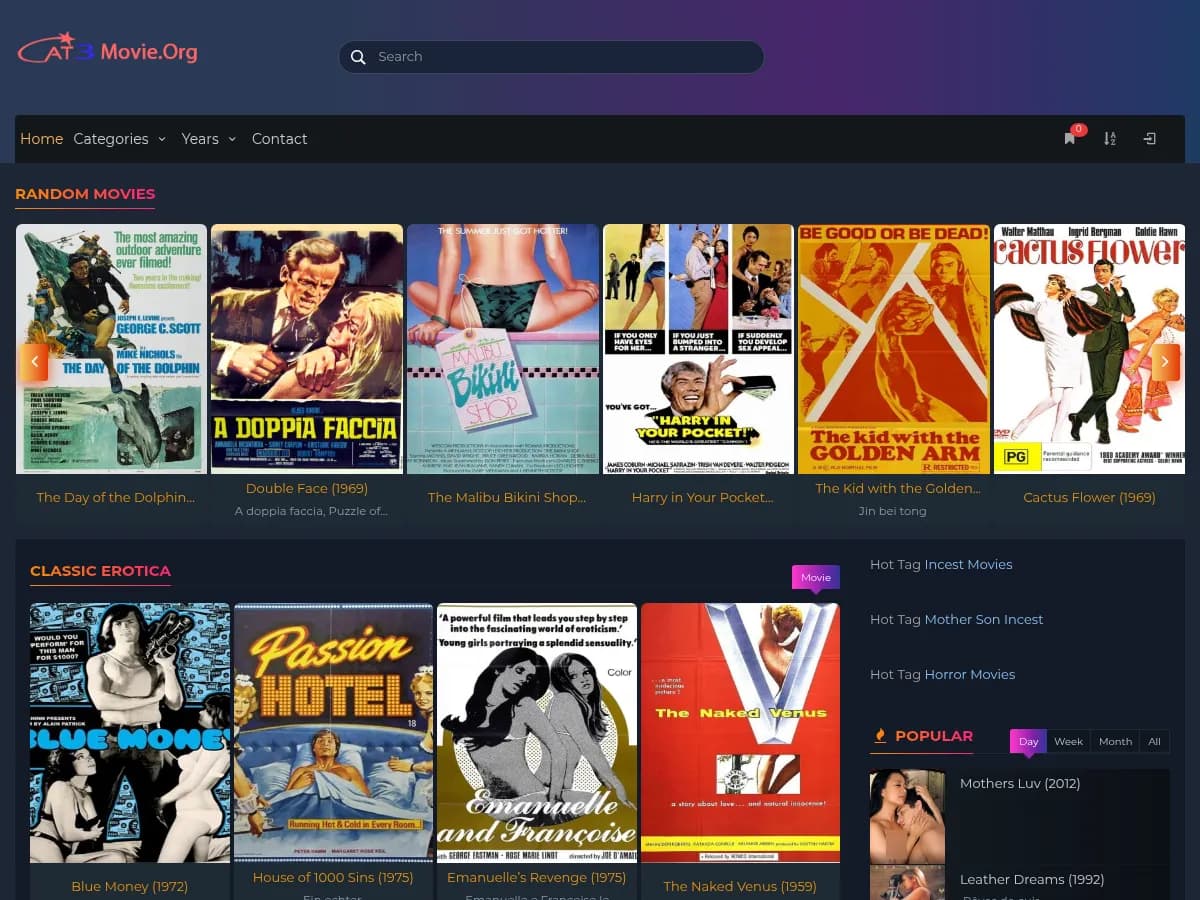
Task: Open the Contact page
Action: tap(279, 139)
